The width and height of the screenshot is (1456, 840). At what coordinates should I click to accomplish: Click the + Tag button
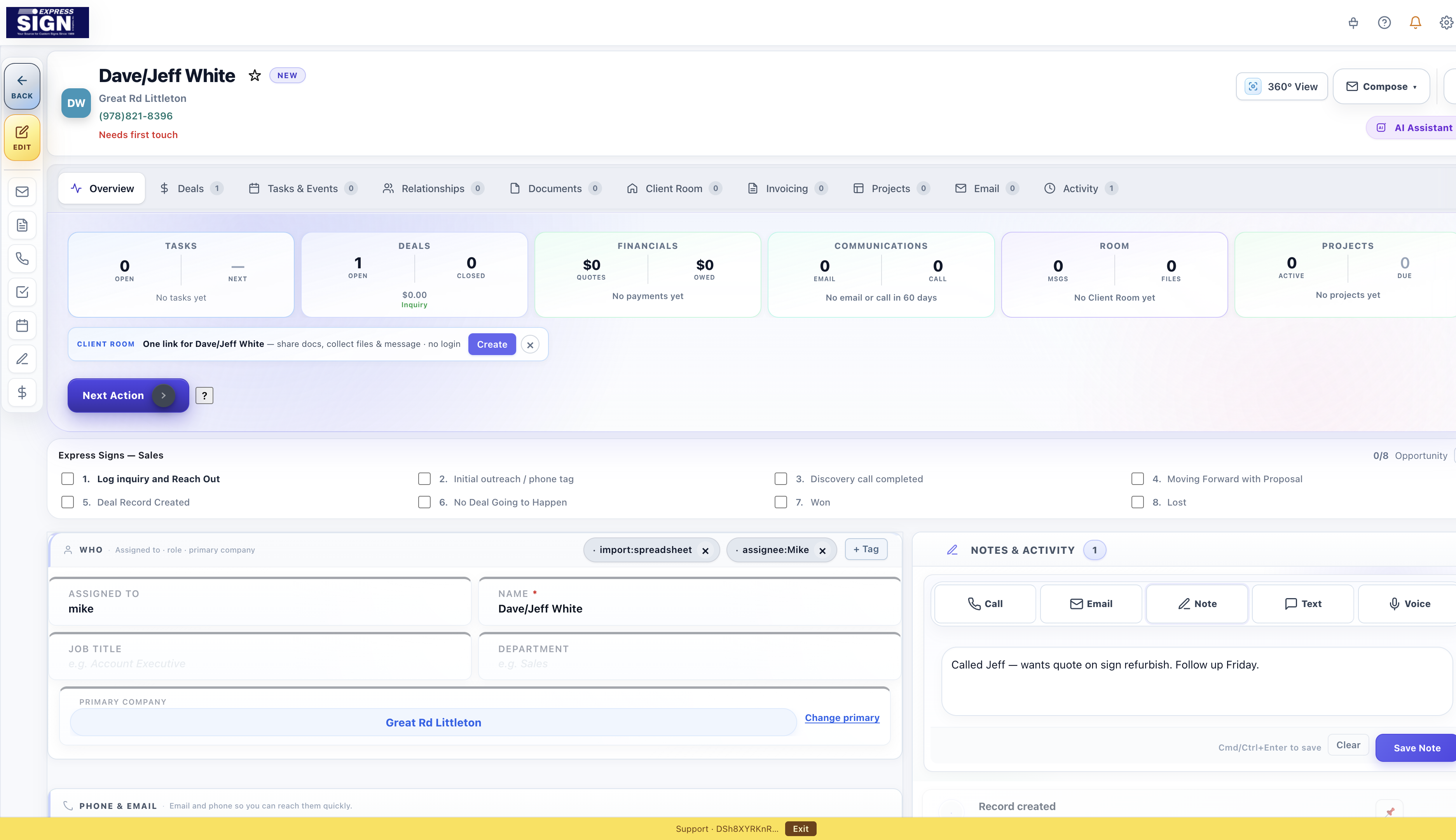coord(866,549)
